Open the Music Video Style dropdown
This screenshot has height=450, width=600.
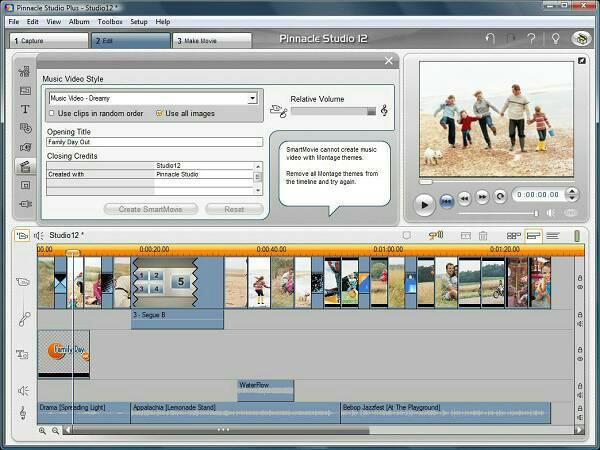[252, 99]
